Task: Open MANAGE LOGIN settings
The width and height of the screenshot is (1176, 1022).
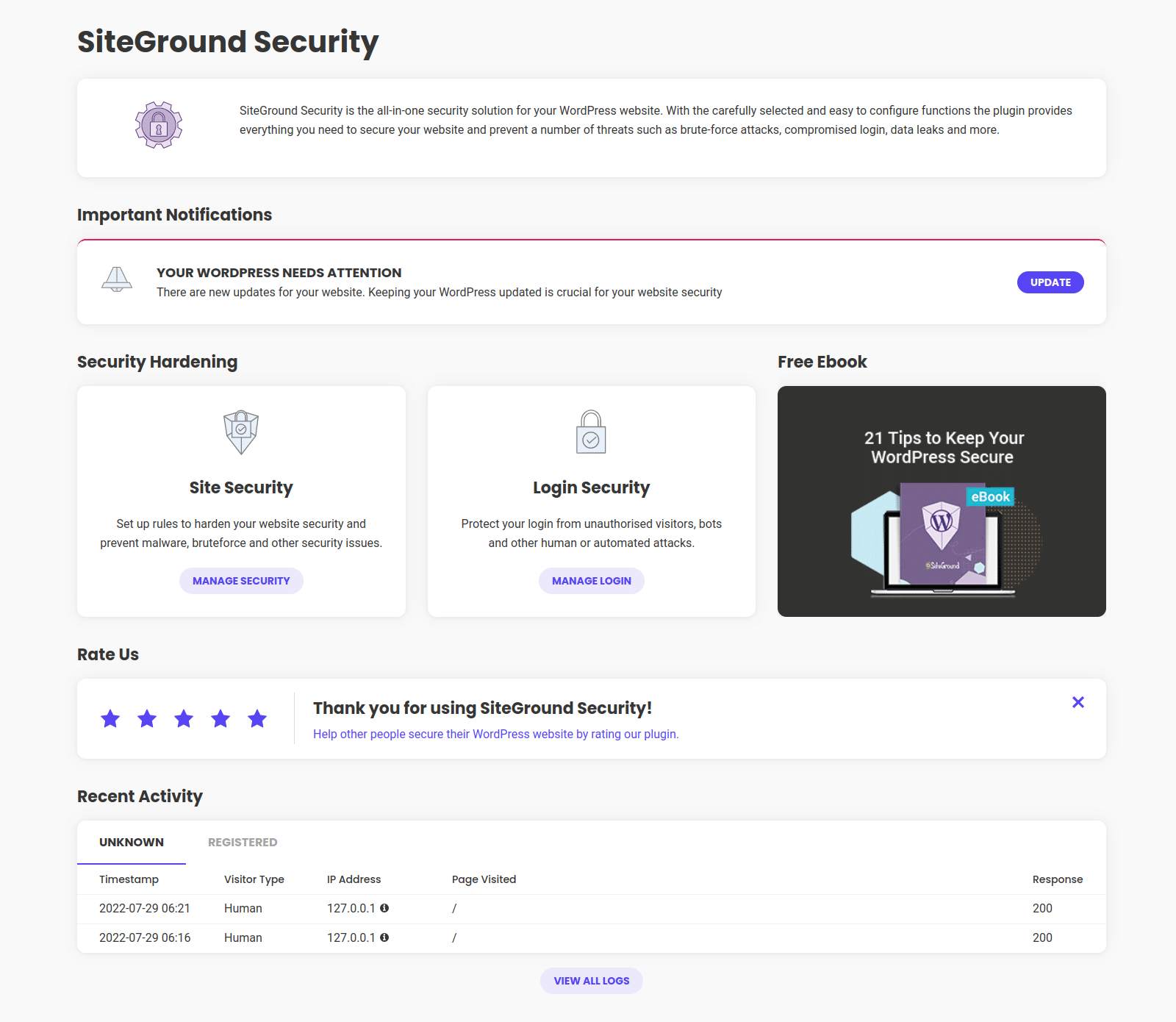Action: [x=592, y=581]
